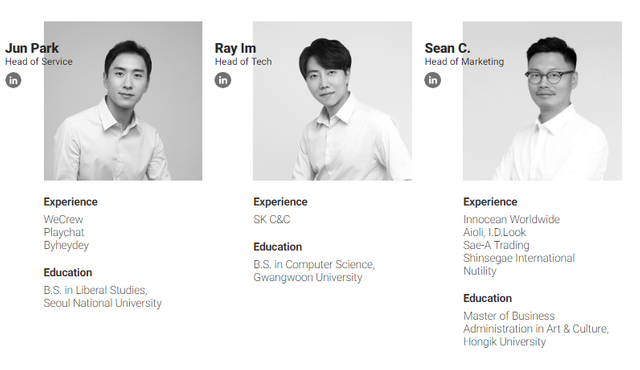Click WeCrew in Jun Park's experience
Screen dimensions: 640x370
pos(63,219)
